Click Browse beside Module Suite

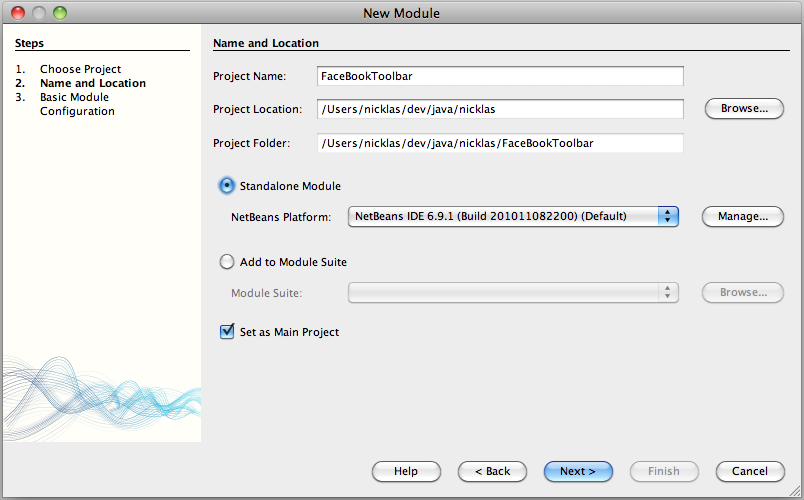coord(743,292)
